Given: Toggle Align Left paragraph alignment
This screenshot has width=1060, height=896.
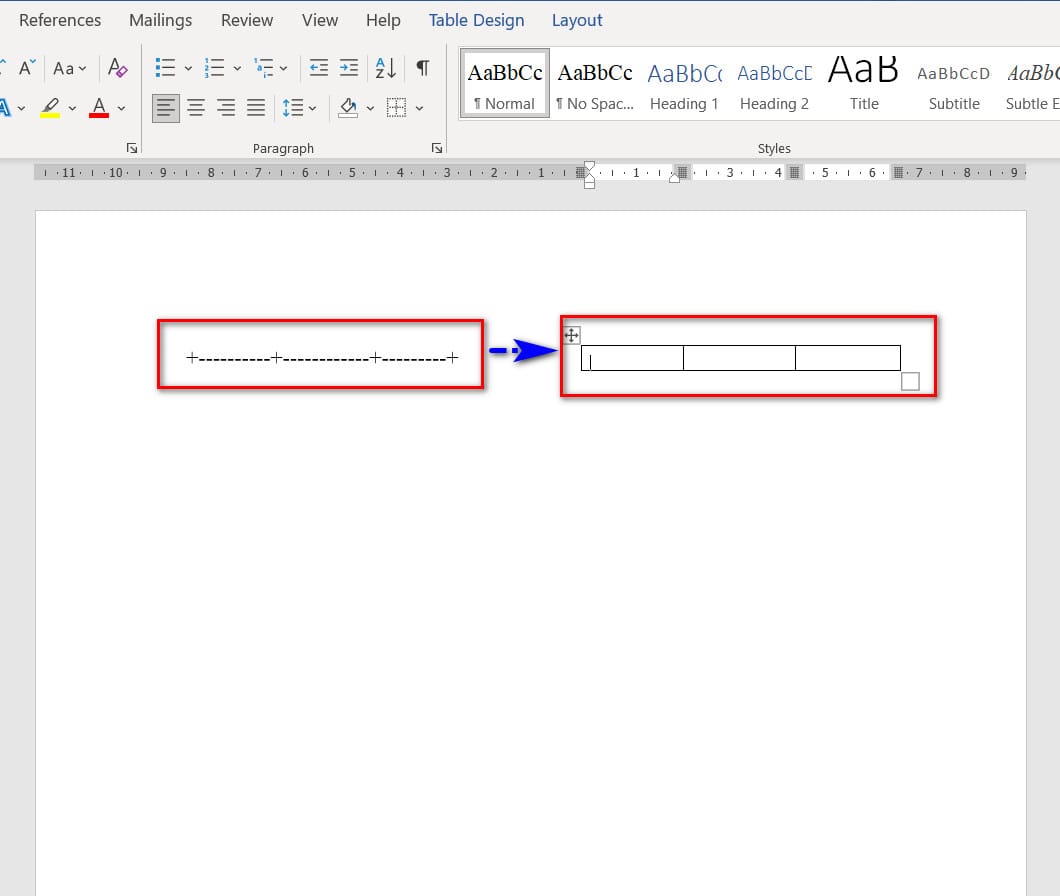Looking at the screenshot, I should coord(166,107).
